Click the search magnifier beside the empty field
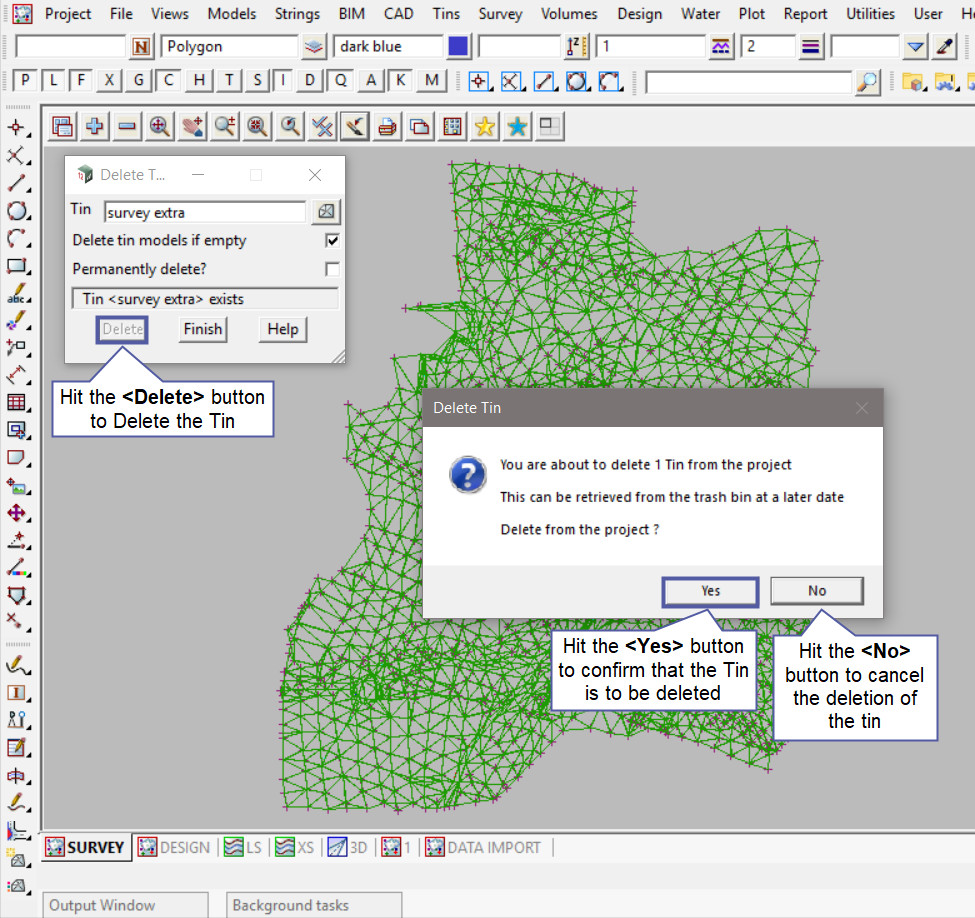This screenshot has width=975, height=918. (x=868, y=82)
